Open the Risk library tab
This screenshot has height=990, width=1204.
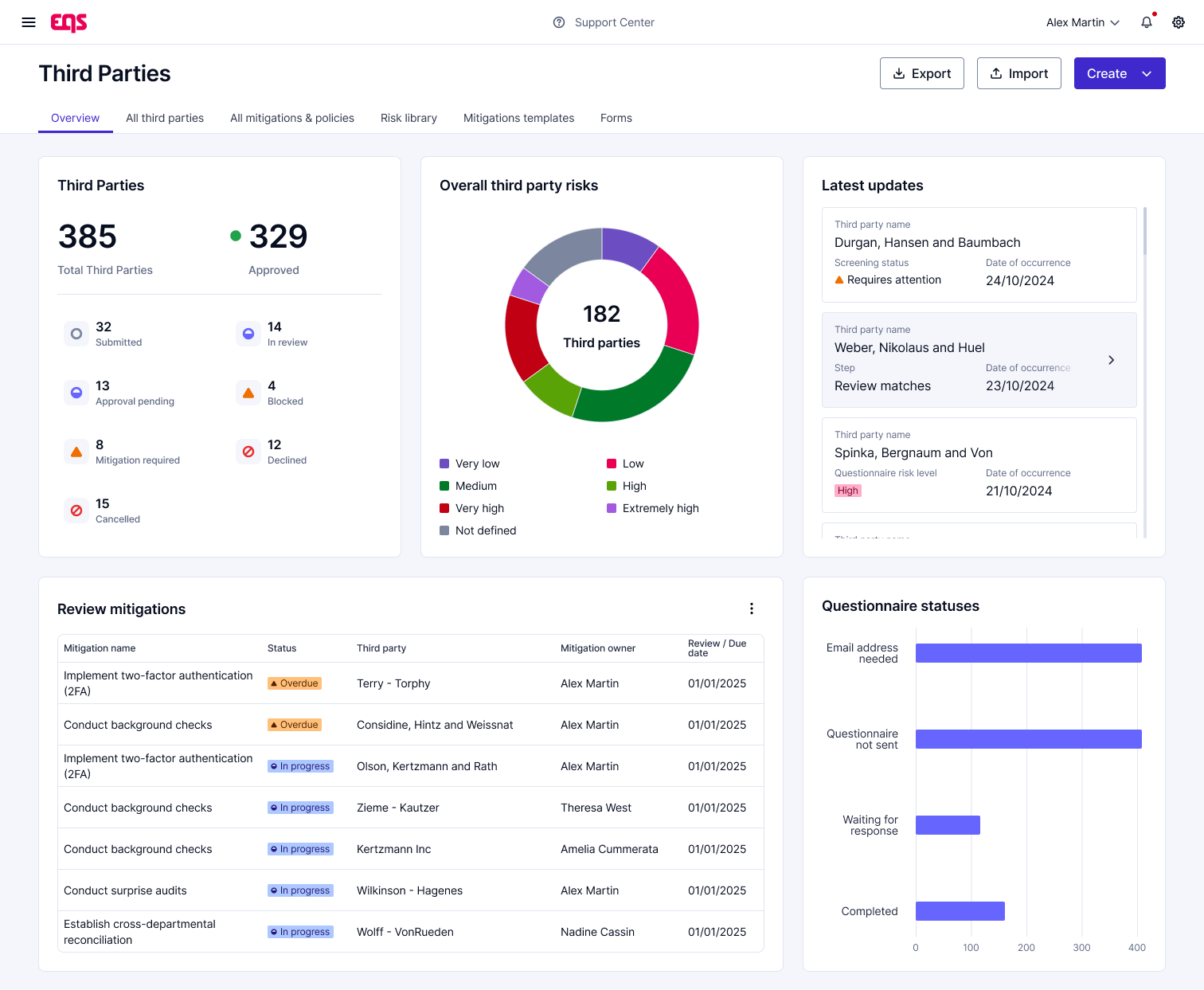pyautogui.click(x=408, y=118)
